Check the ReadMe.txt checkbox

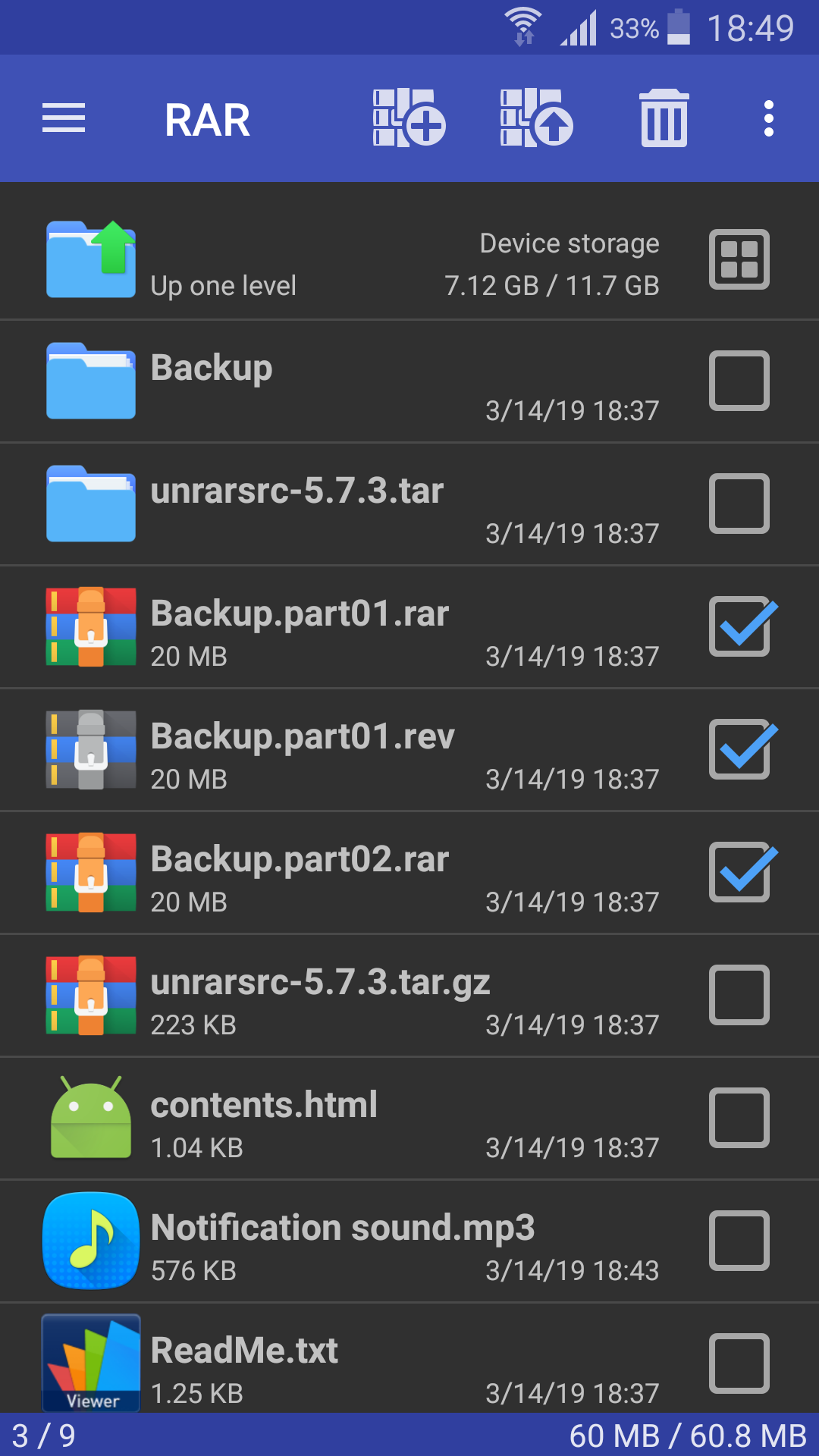click(x=739, y=1363)
